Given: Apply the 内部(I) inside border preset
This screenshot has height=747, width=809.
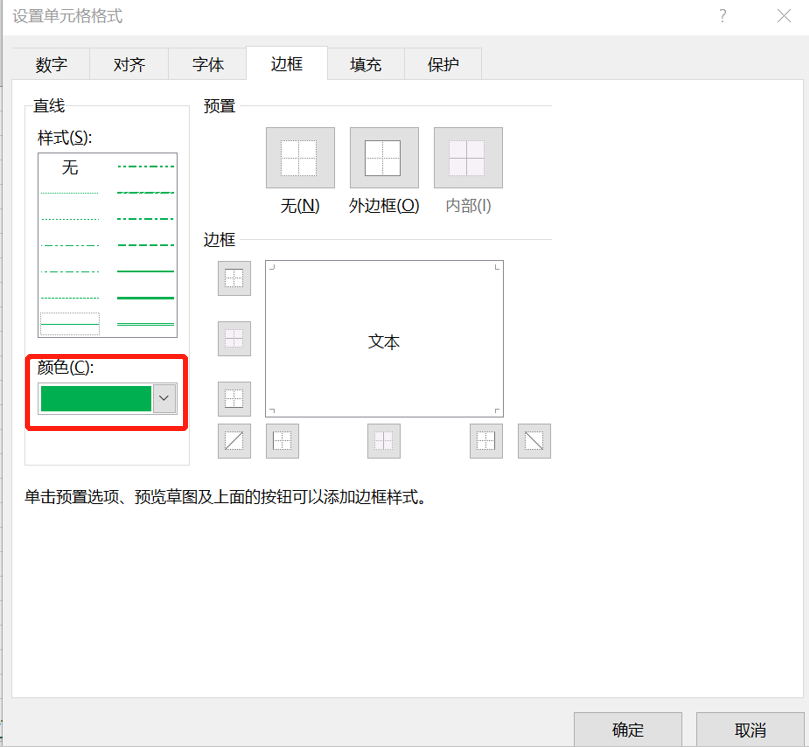Looking at the screenshot, I should (x=468, y=158).
